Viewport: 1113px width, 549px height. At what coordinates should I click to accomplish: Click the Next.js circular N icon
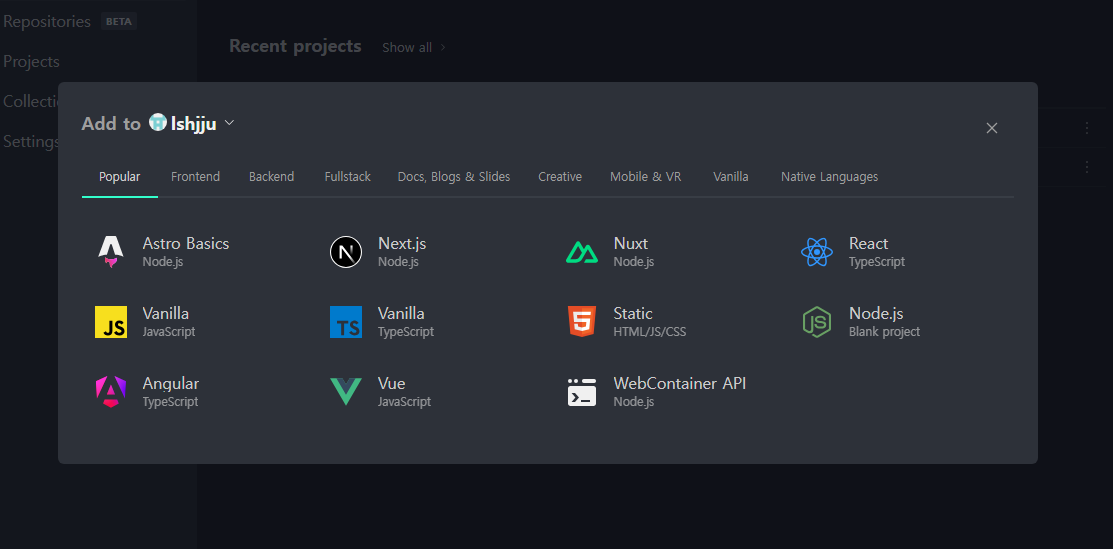click(x=346, y=252)
